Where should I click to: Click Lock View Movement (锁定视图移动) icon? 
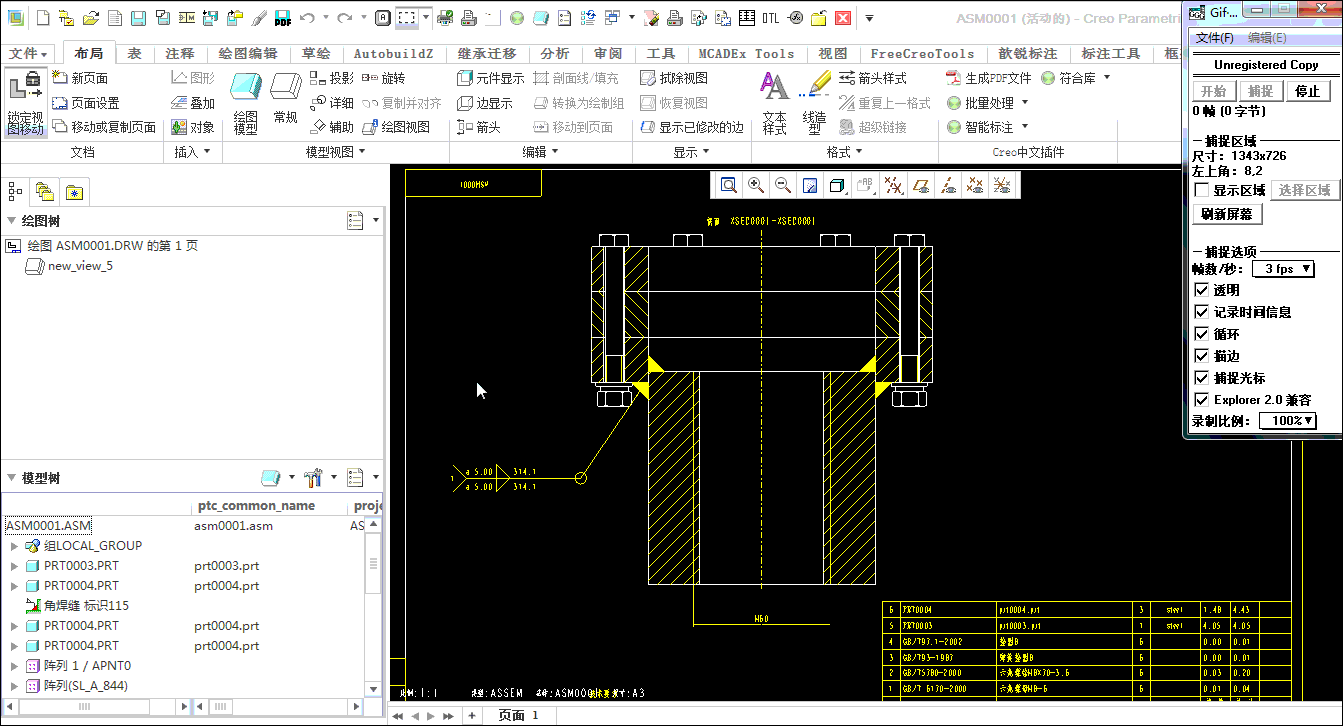[x=26, y=103]
